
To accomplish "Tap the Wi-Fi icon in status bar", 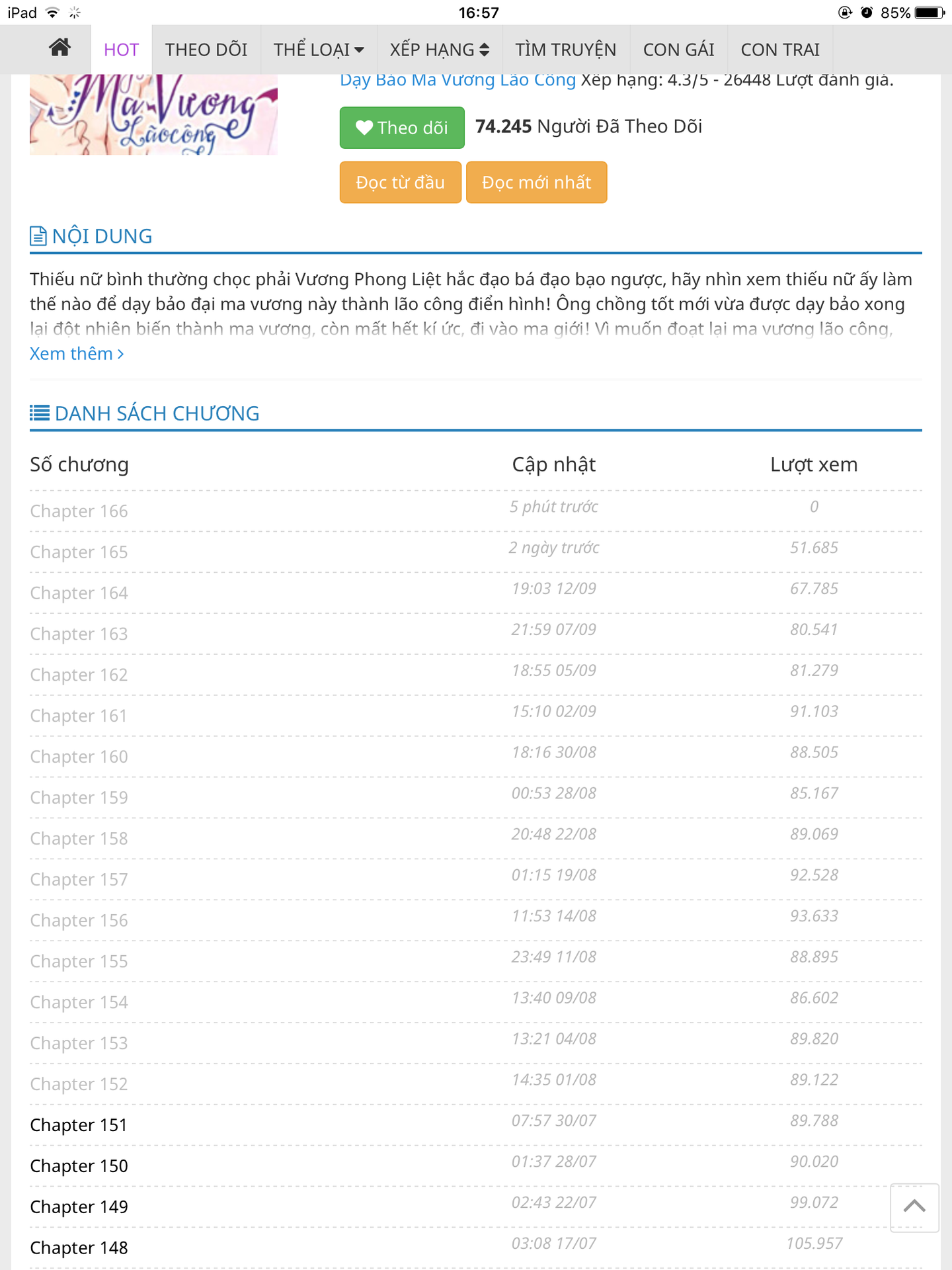I will coord(53,13).
